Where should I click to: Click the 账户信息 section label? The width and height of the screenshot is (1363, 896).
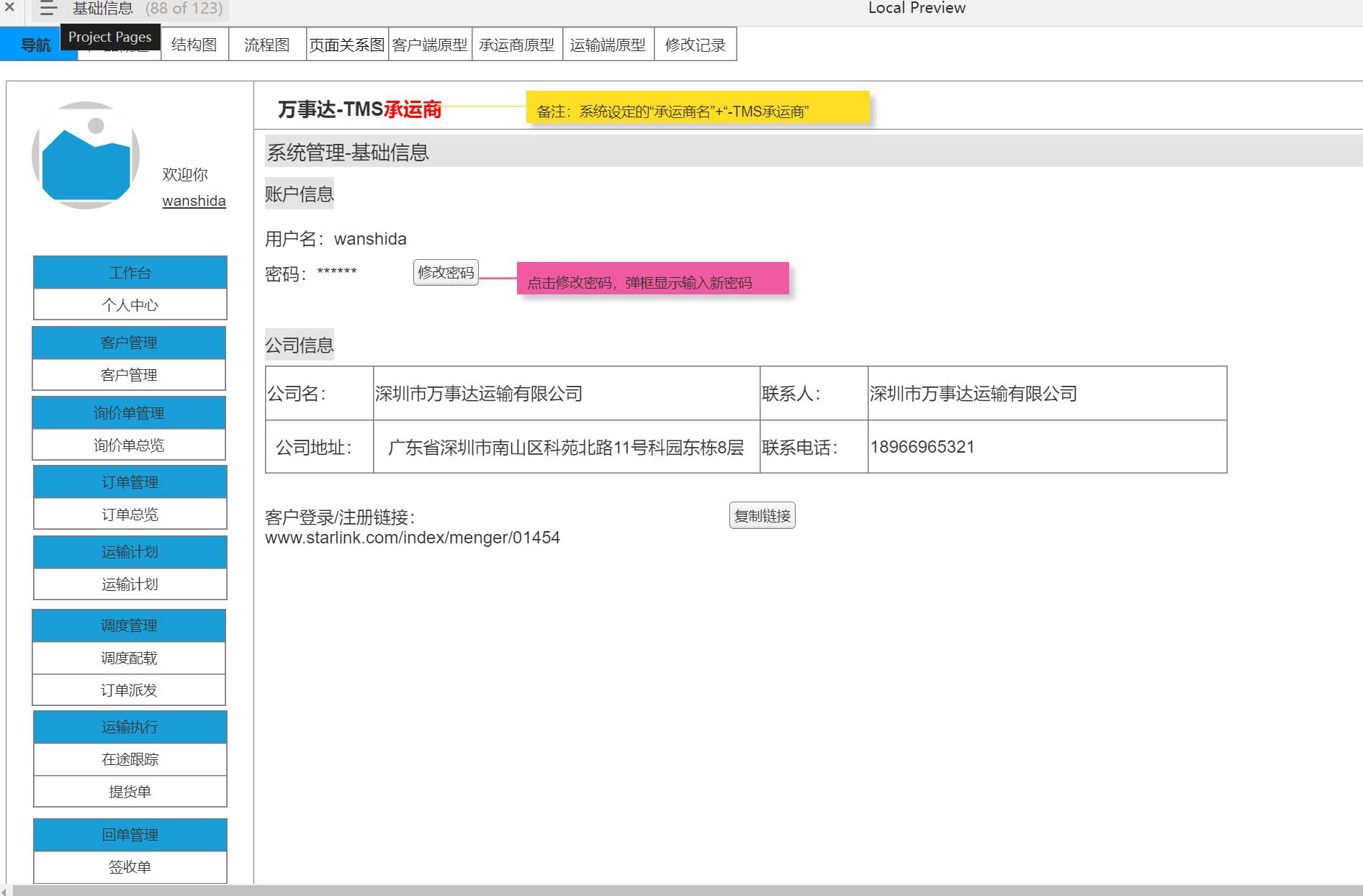300,194
